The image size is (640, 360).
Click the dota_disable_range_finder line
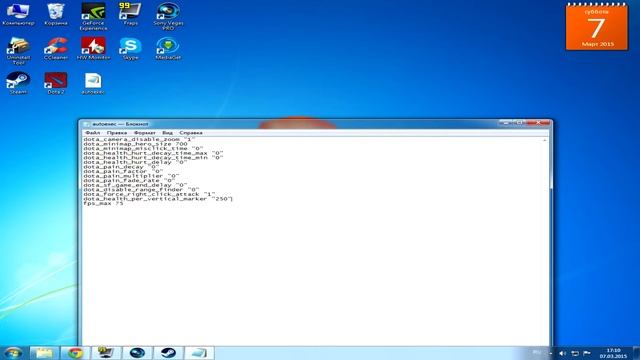[x=141, y=189]
